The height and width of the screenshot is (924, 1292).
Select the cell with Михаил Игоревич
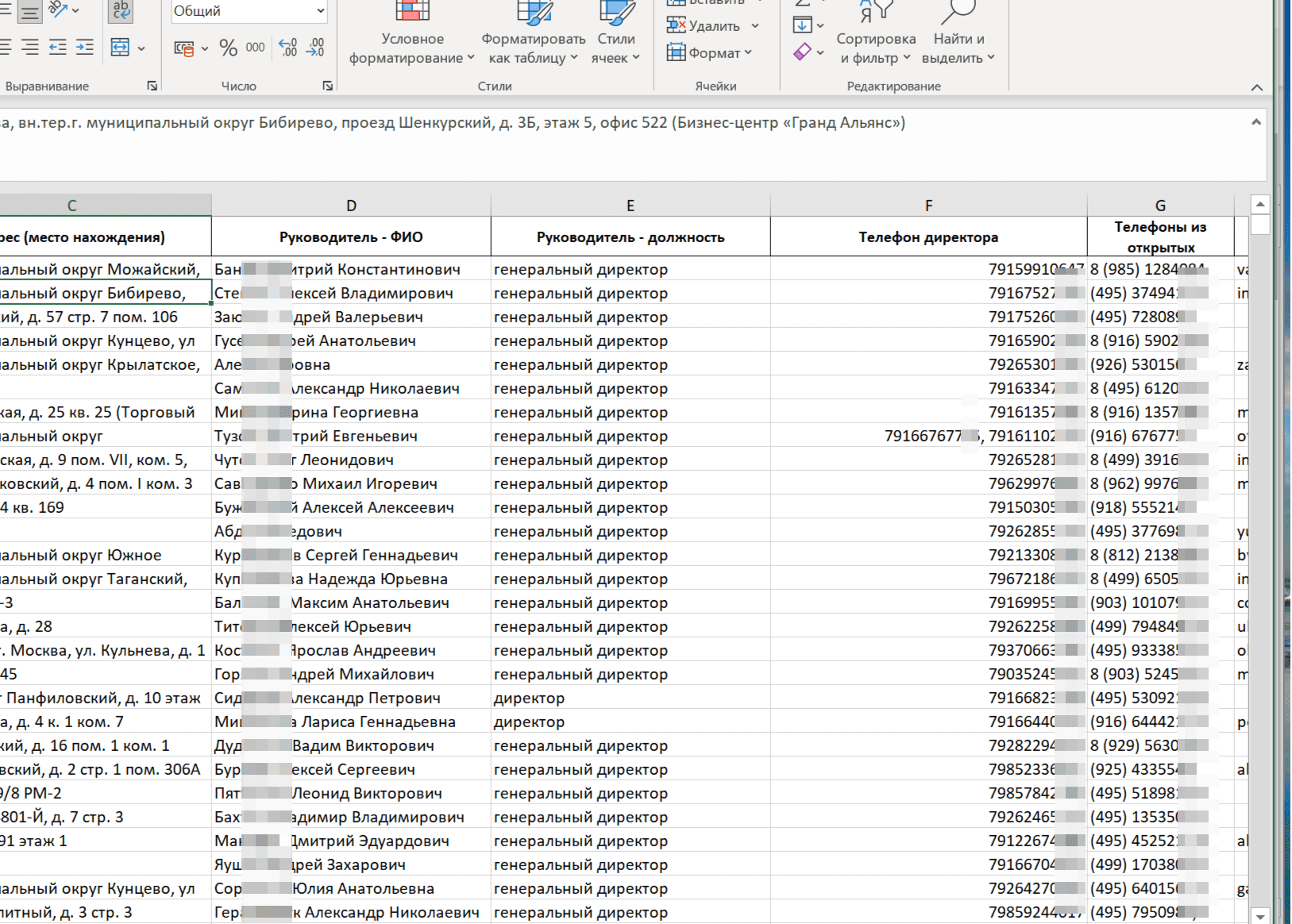351,483
